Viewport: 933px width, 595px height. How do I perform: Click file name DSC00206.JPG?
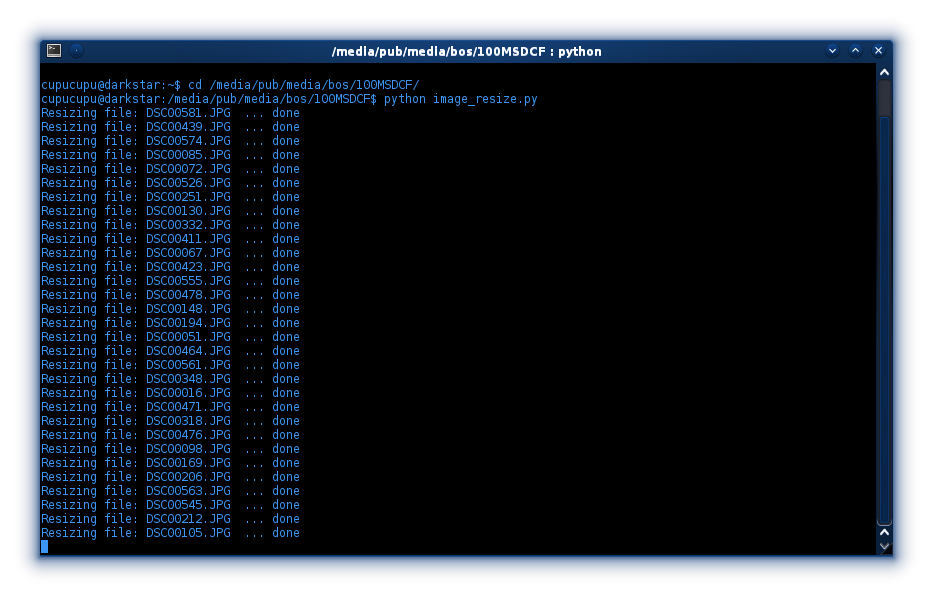coord(188,477)
